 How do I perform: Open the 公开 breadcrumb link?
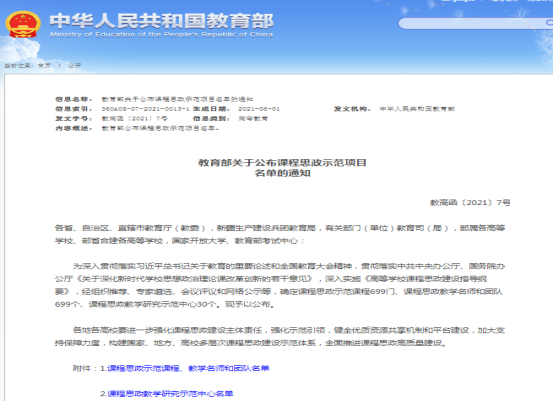75,66
